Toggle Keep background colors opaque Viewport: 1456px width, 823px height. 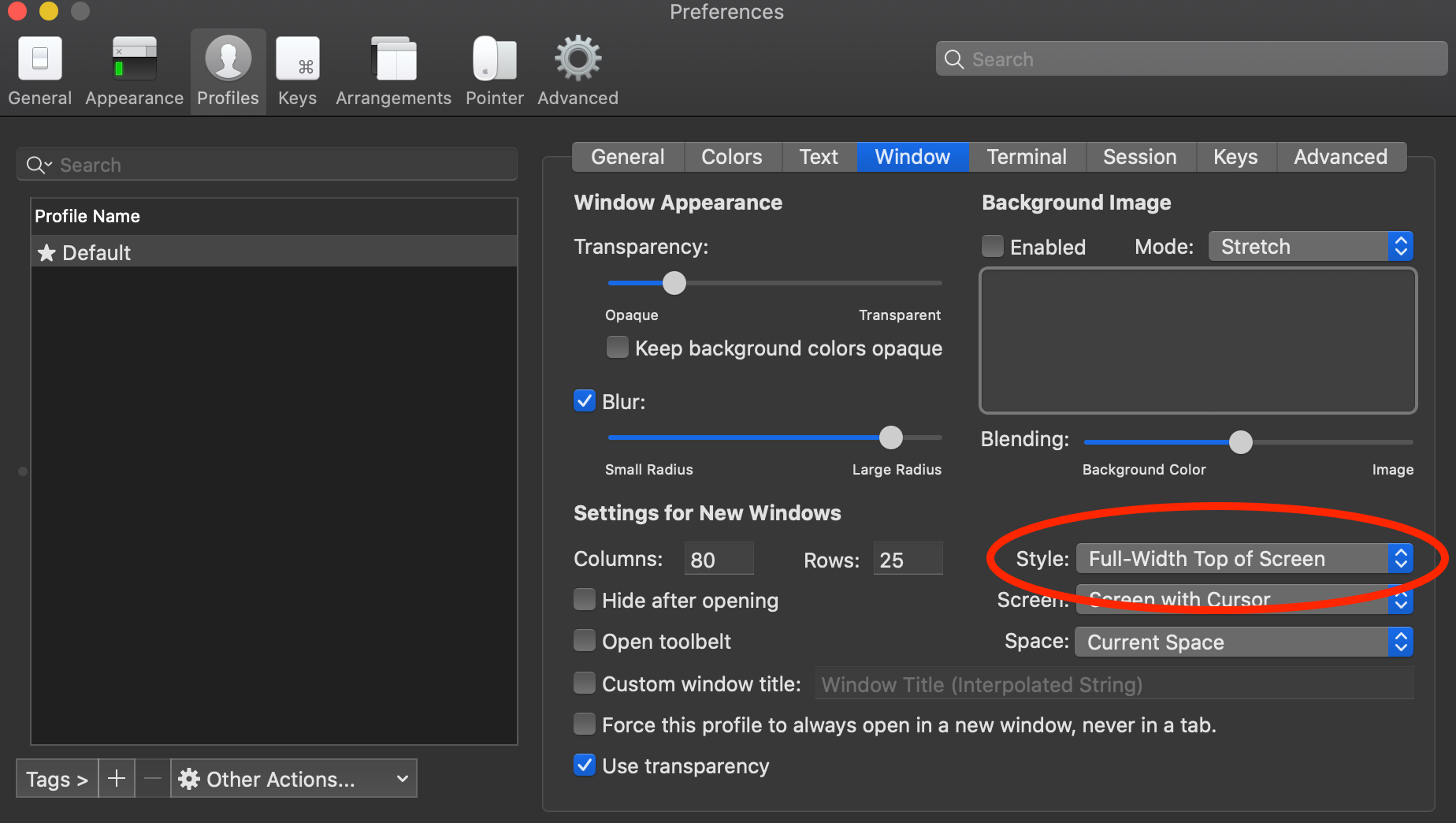618,348
